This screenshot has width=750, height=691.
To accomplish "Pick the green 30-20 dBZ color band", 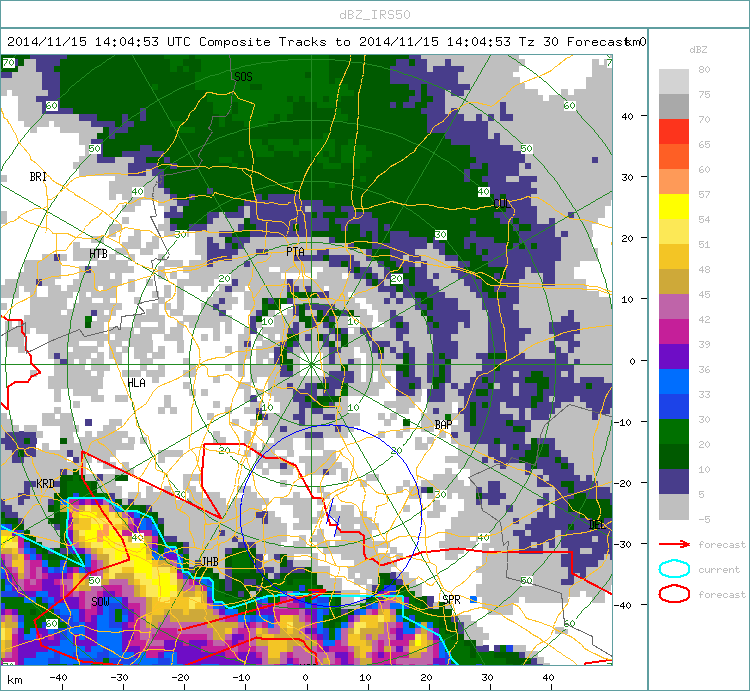I will click(x=674, y=431).
